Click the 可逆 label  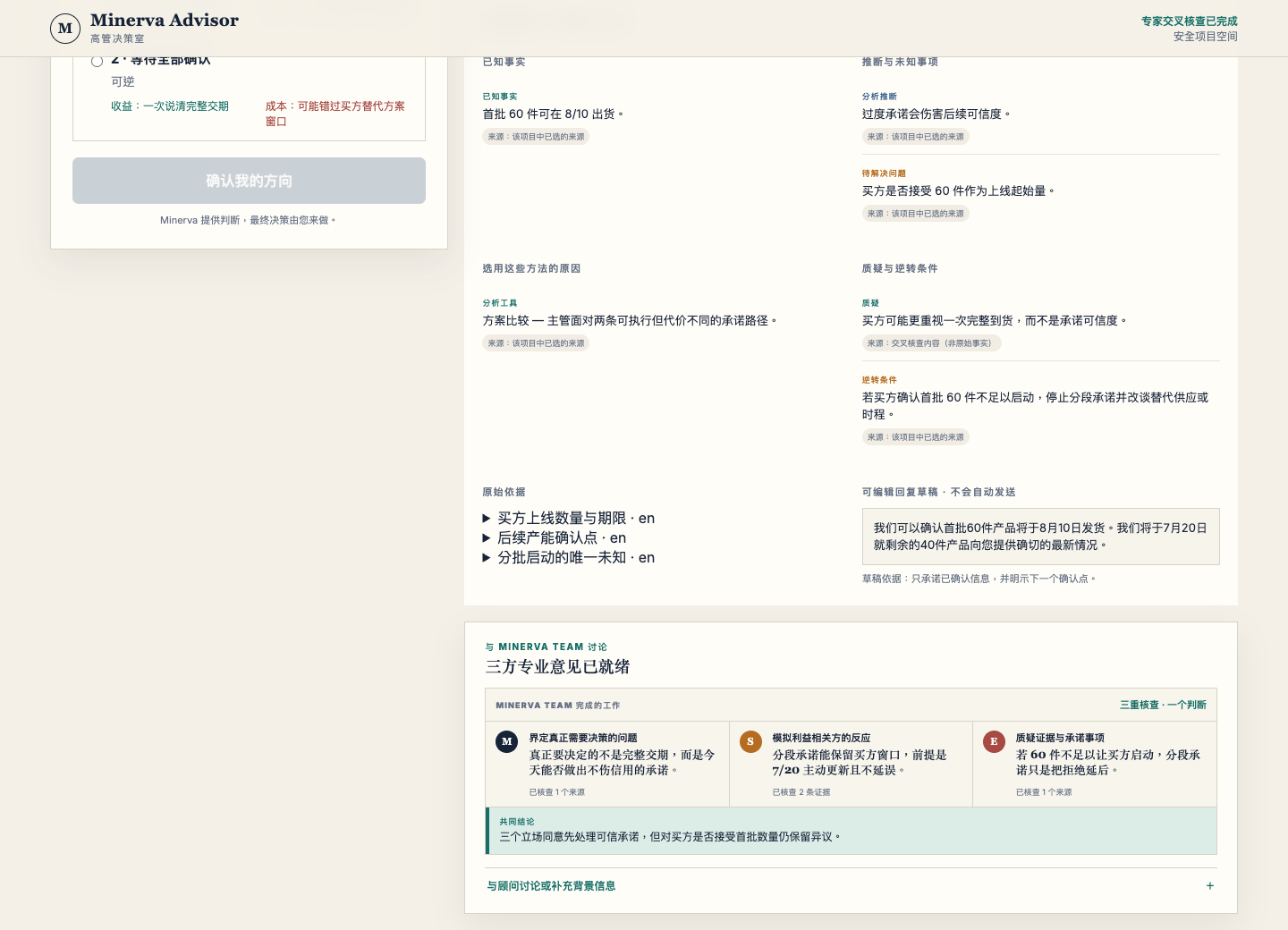point(123,82)
